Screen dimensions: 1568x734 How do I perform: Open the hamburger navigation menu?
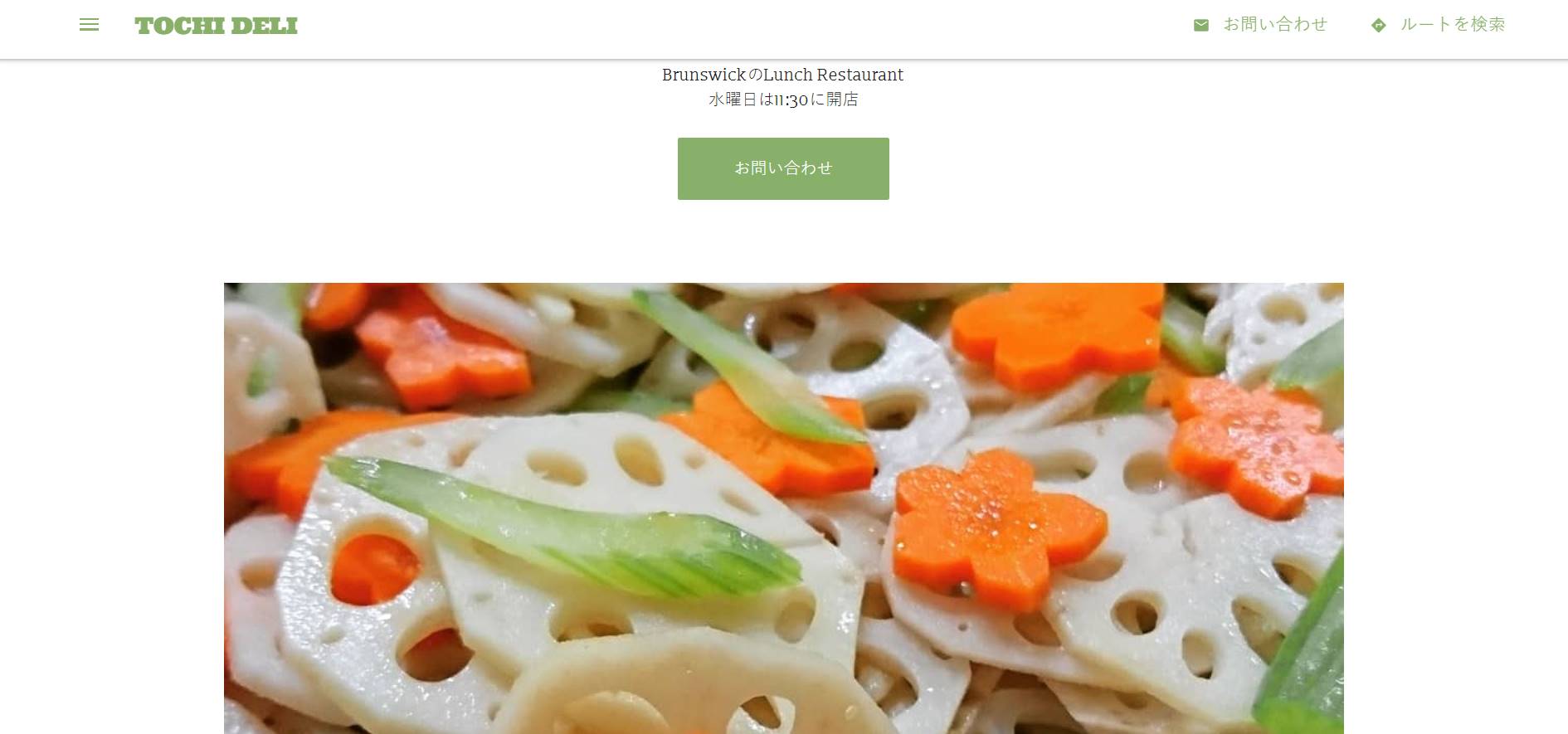tap(89, 25)
